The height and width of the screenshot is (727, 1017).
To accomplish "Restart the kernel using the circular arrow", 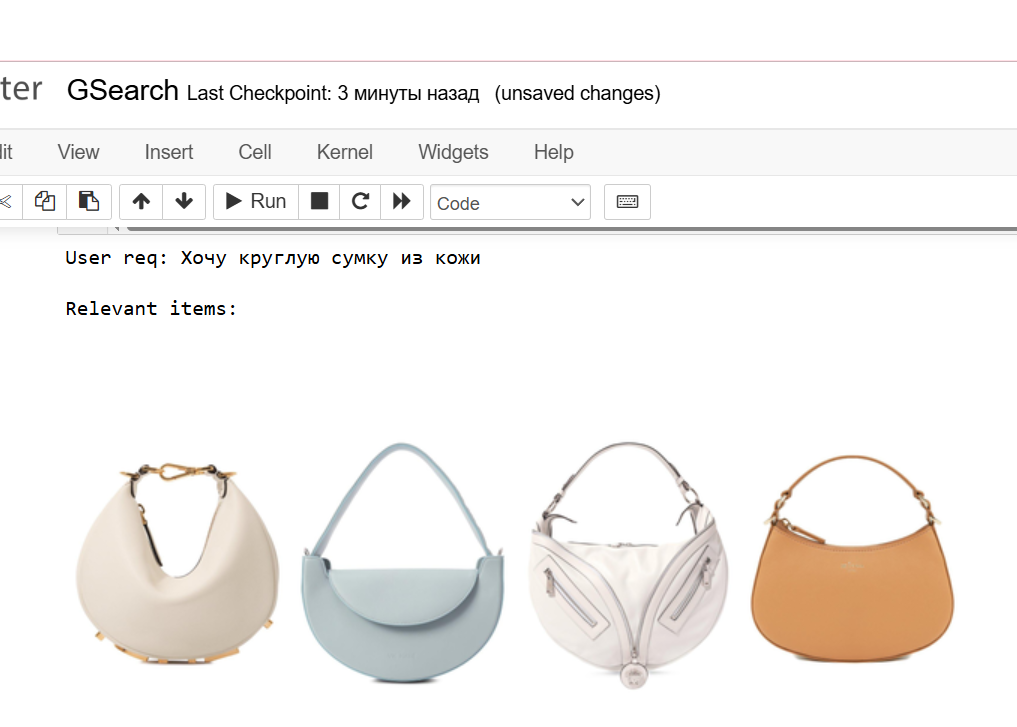I will coord(360,201).
